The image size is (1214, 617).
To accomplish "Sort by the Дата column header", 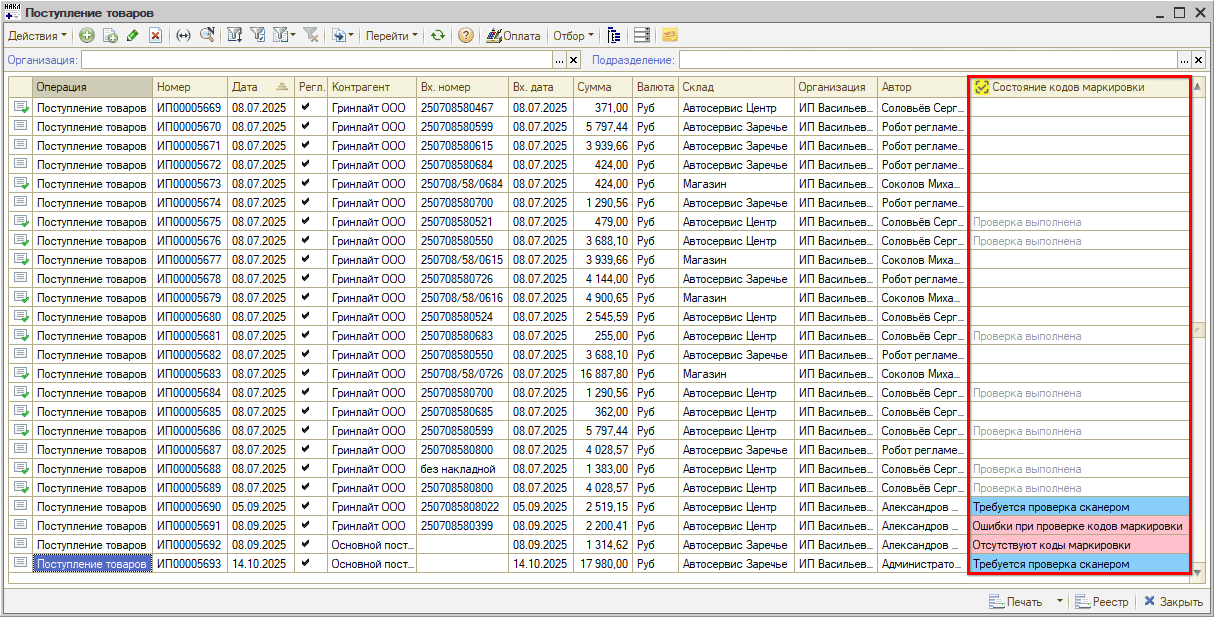I will (257, 87).
